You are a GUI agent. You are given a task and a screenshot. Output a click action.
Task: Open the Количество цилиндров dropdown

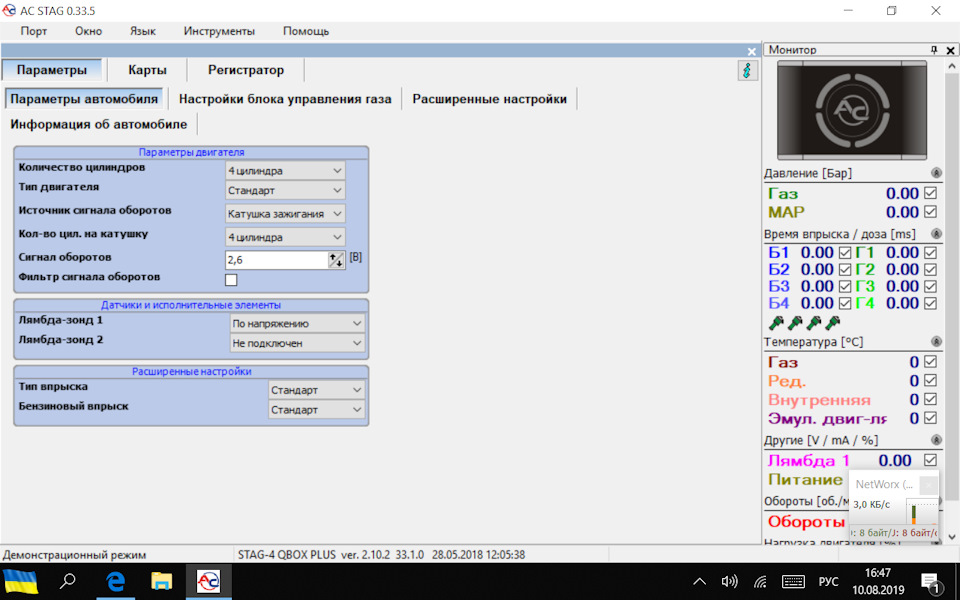click(x=285, y=171)
